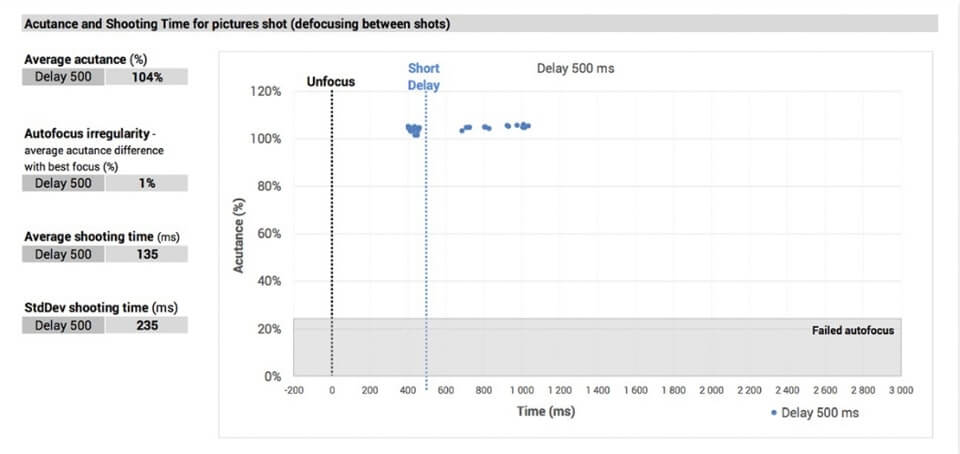Click the Time (ms) axis title

pos(546,411)
